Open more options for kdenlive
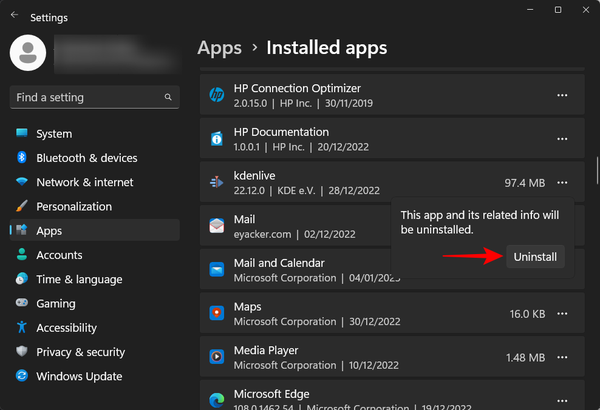The width and height of the screenshot is (600, 410). [562, 183]
